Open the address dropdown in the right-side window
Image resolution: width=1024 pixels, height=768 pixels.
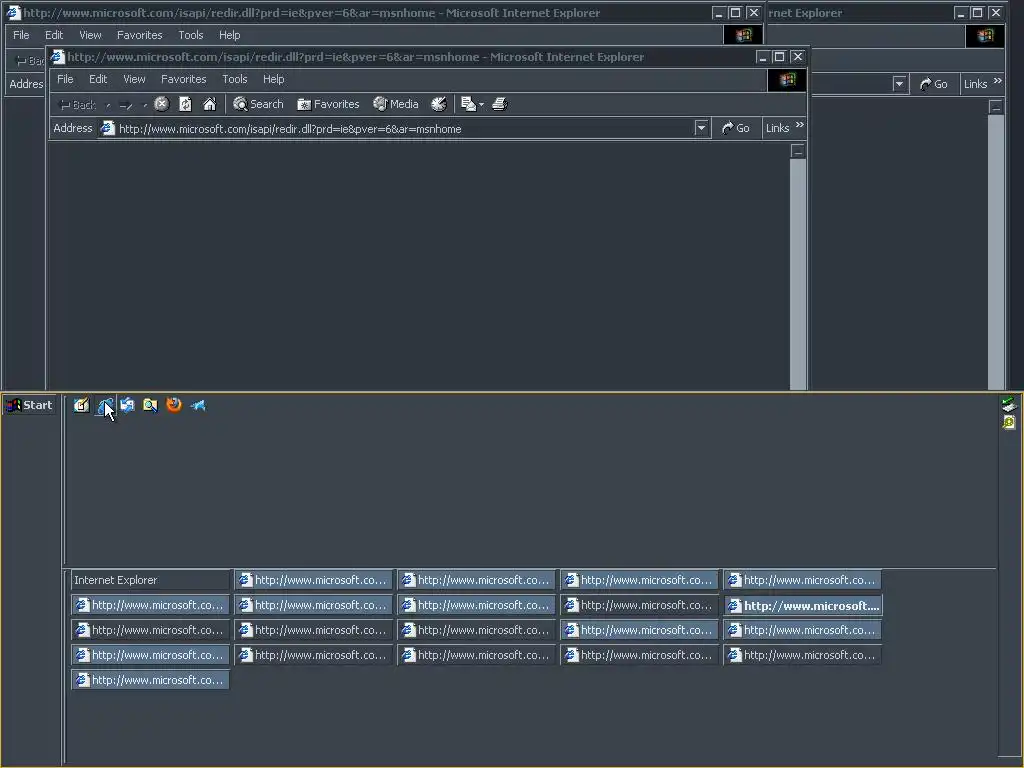coord(900,84)
